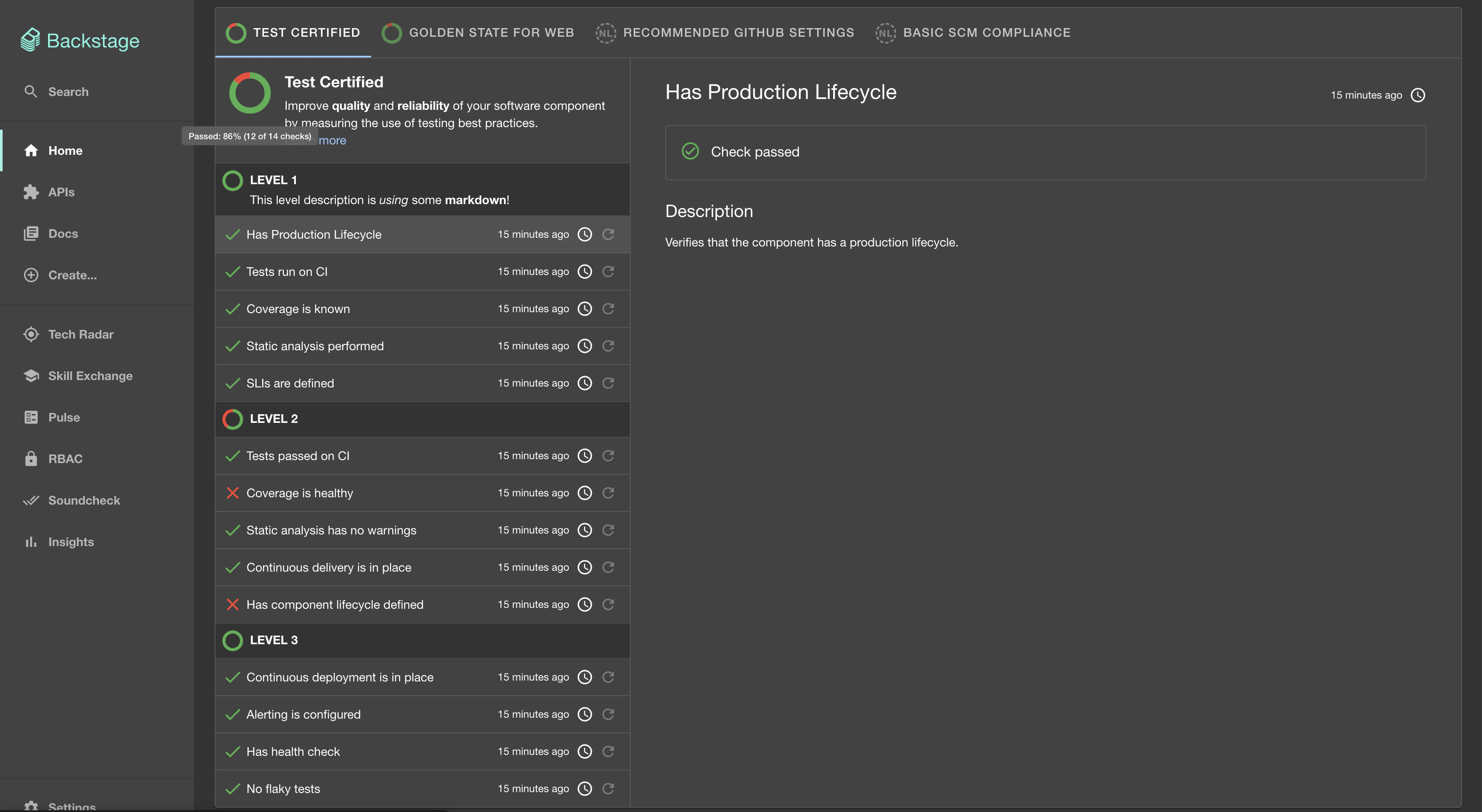Refresh the Static analysis performed check
The image size is (1482, 812).
608,345
